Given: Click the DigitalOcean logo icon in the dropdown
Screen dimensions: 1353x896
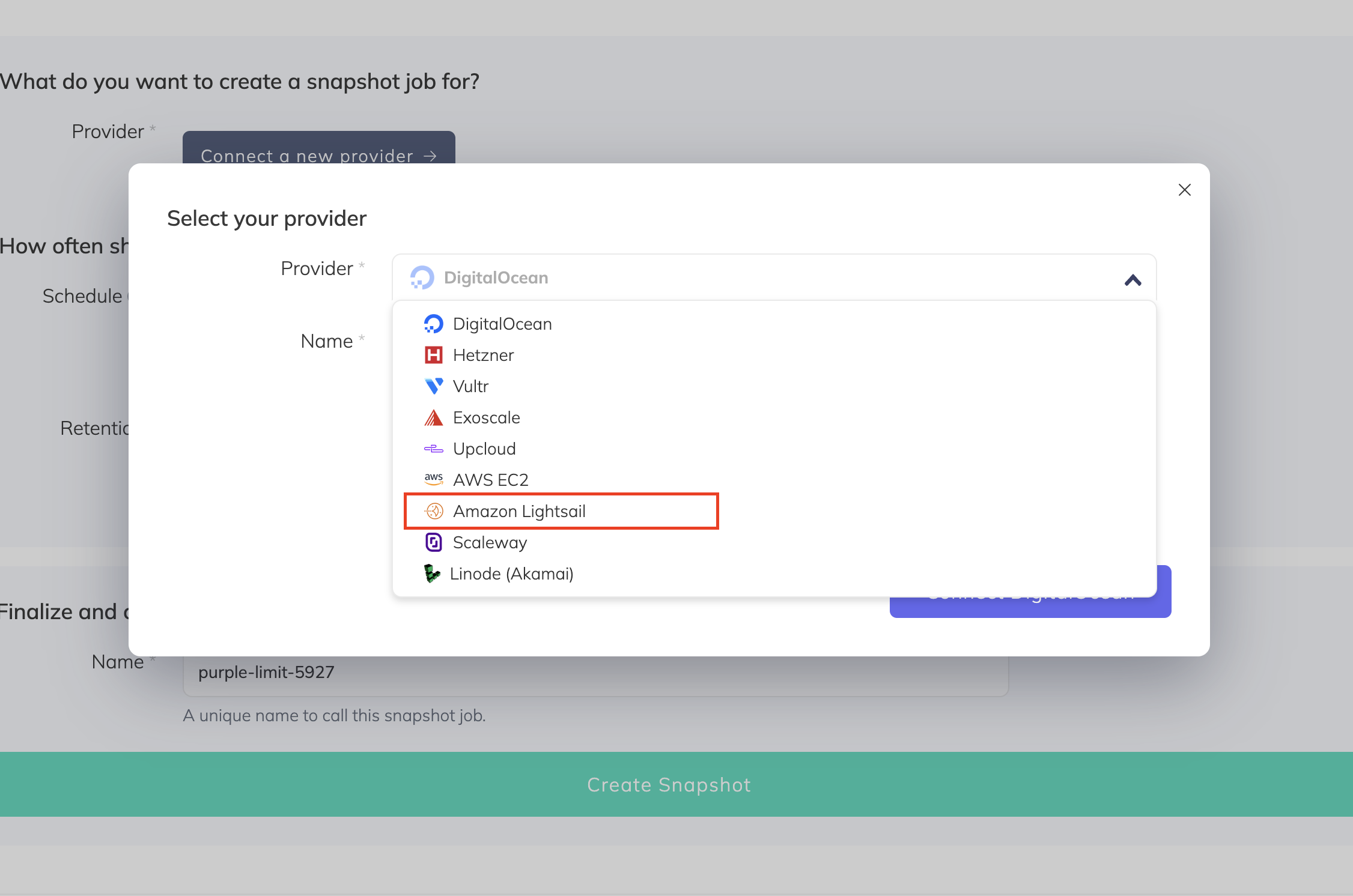Looking at the screenshot, I should (x=433, y=324).
